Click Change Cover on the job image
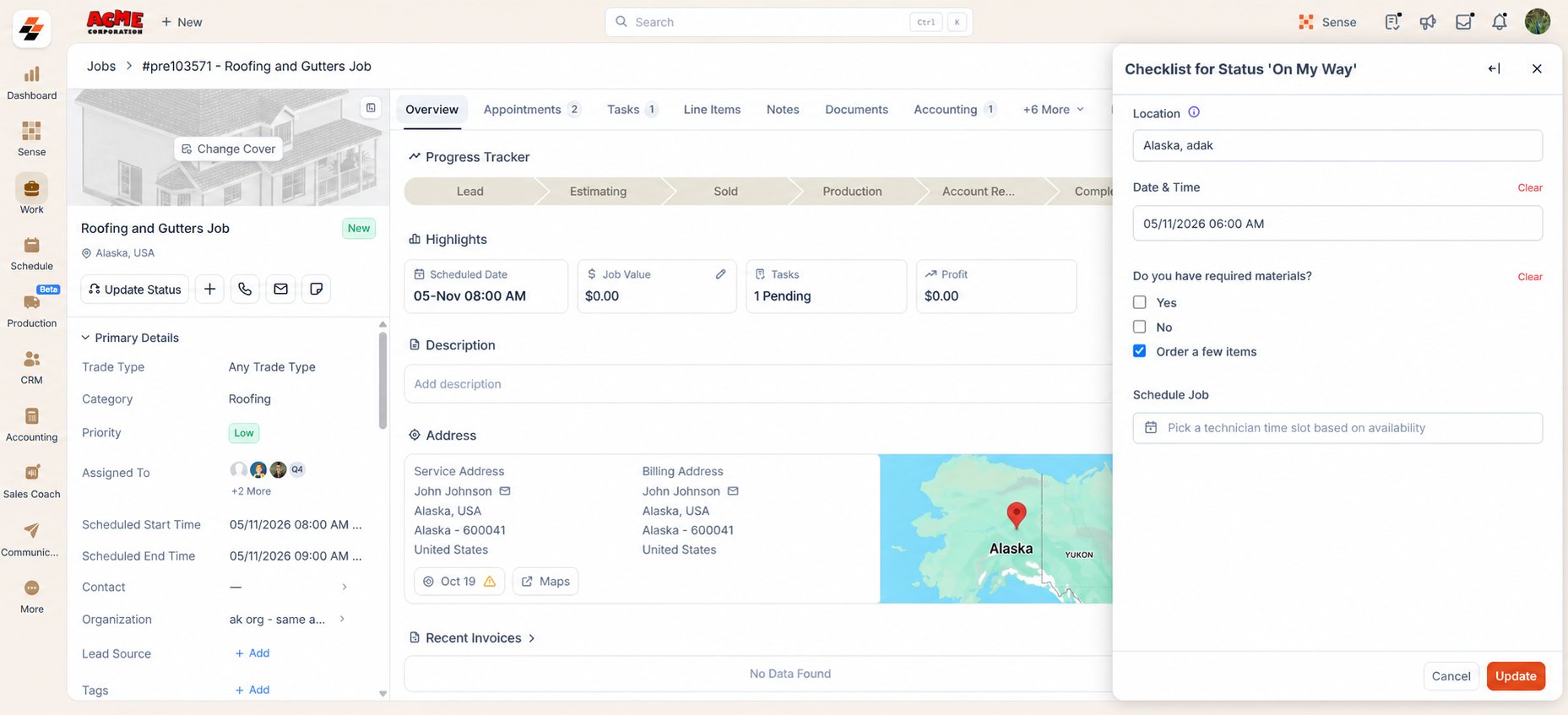Viewport: 1568px width, 715px height. pyautogui.click(x=228, y=149)
